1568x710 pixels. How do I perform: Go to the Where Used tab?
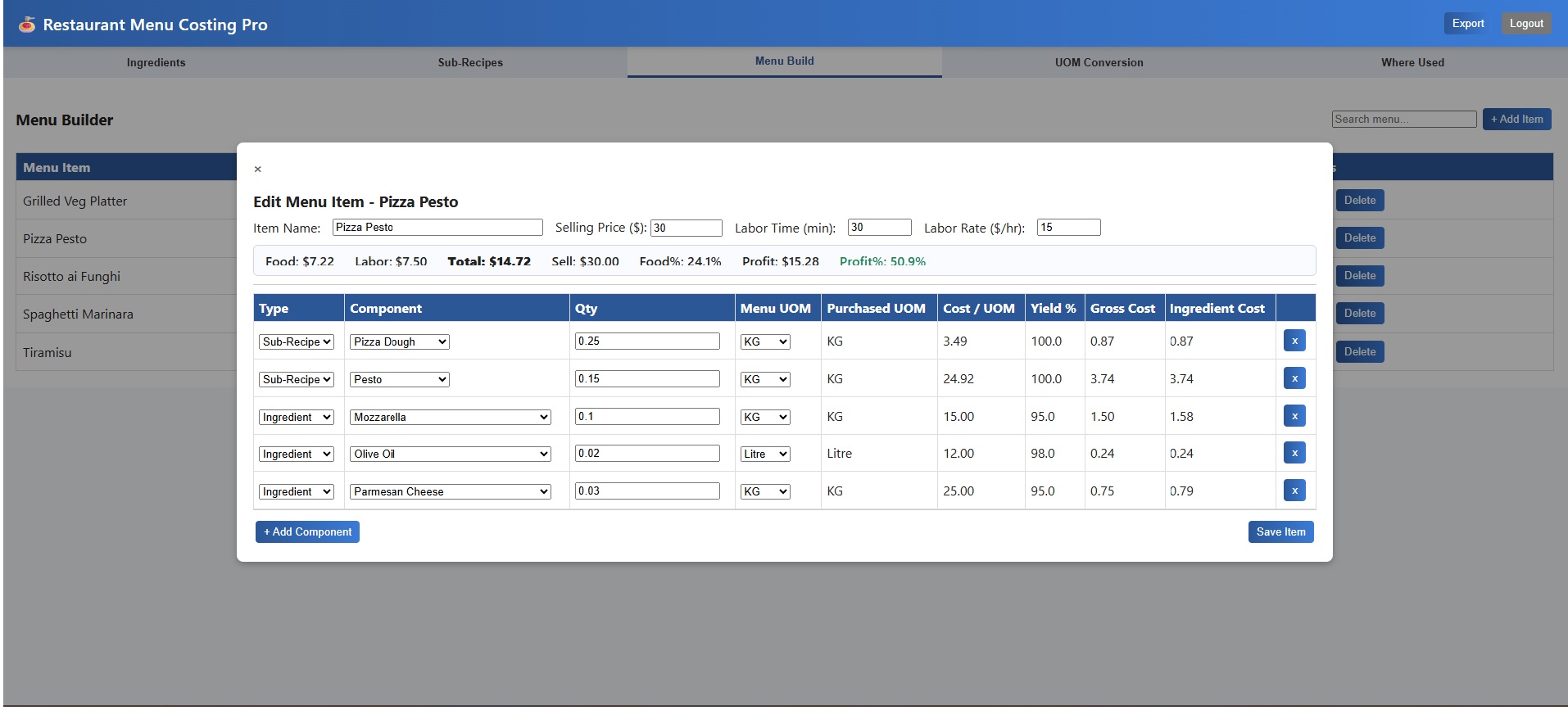(1412, 63)
